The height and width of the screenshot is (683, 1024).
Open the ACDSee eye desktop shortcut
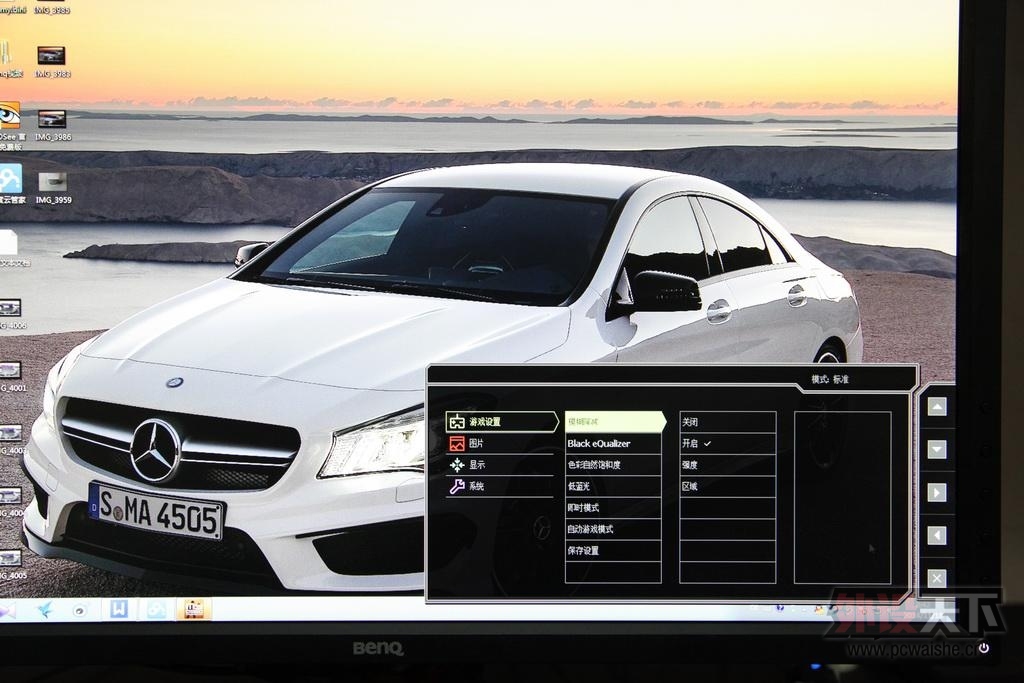(x=9, y=124)
